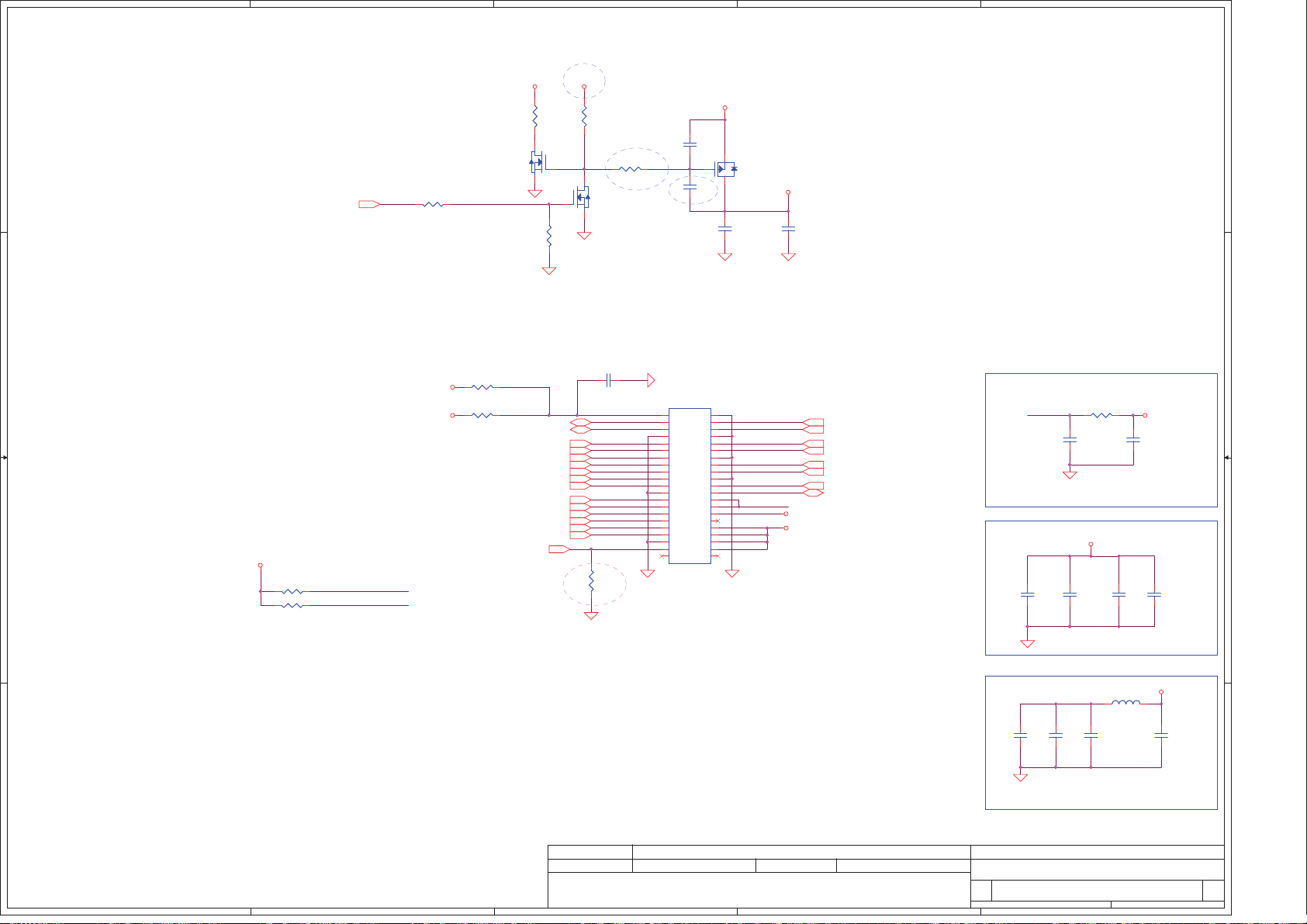Select power terminal inside the dashed circle
Screen dimensions: 1307x924
pos(584,86)
